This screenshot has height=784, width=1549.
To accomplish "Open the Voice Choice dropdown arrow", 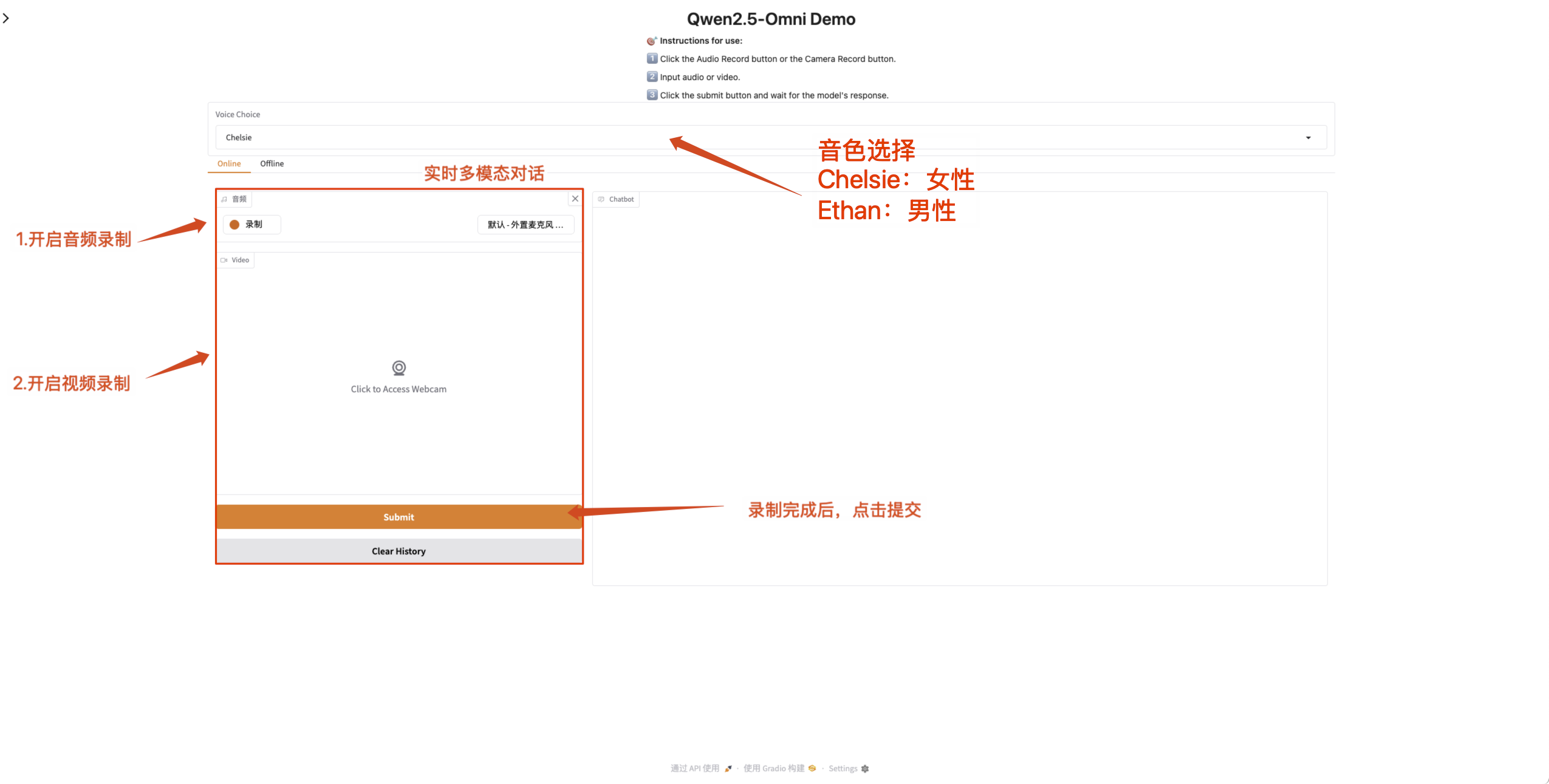I will pos(1308,138).
